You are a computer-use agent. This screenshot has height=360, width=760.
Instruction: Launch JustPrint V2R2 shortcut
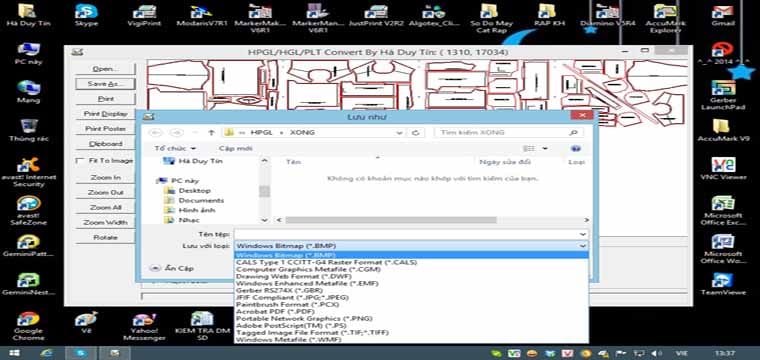tap(376, 15)
